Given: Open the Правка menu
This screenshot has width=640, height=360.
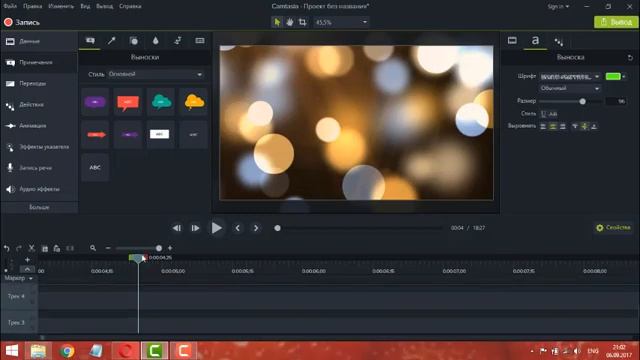Looking at the screenshot, I should coord(33,6).
